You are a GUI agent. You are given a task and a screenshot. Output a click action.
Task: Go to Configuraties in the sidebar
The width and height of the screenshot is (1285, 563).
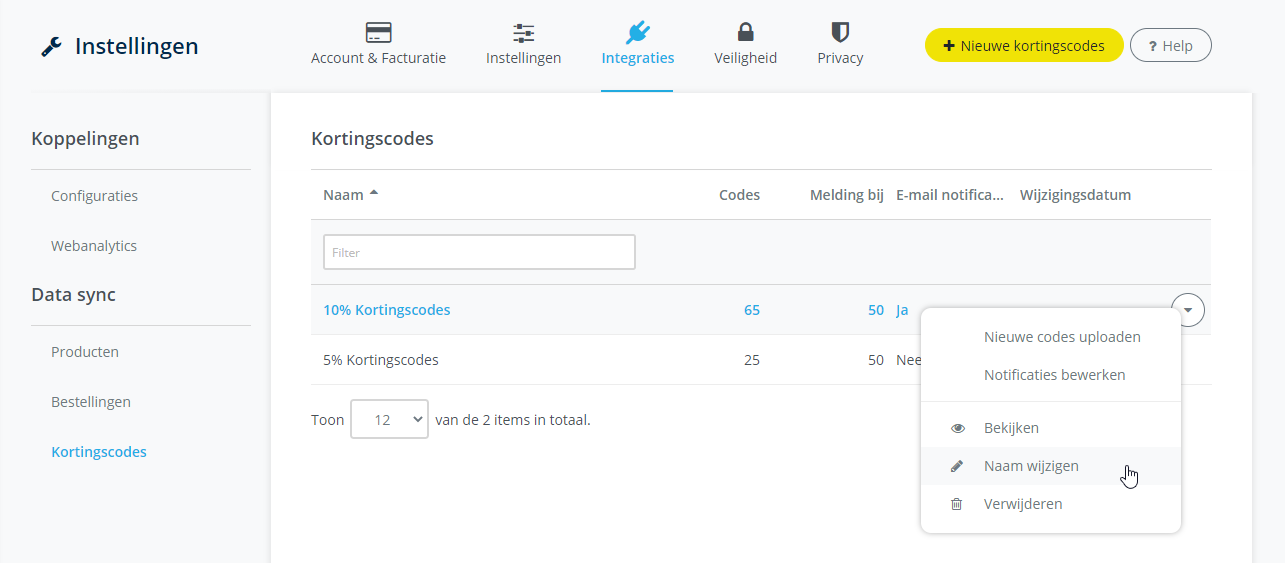click(94, 196)
